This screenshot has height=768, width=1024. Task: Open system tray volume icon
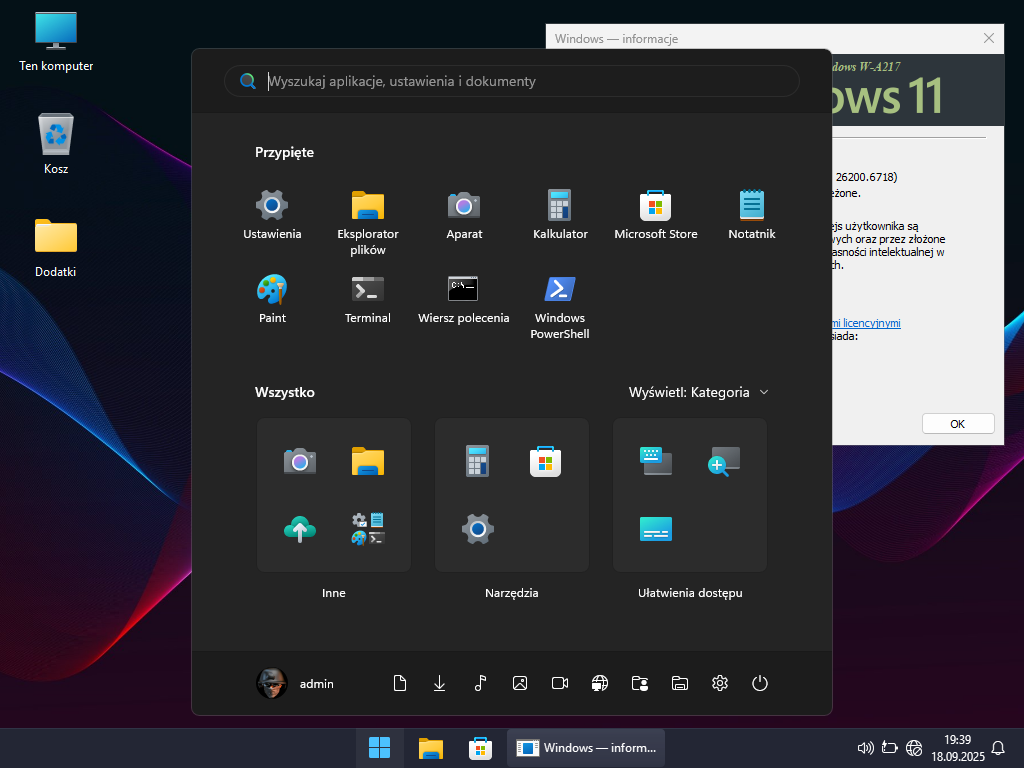pyautogui.click(x=866, y=747)
